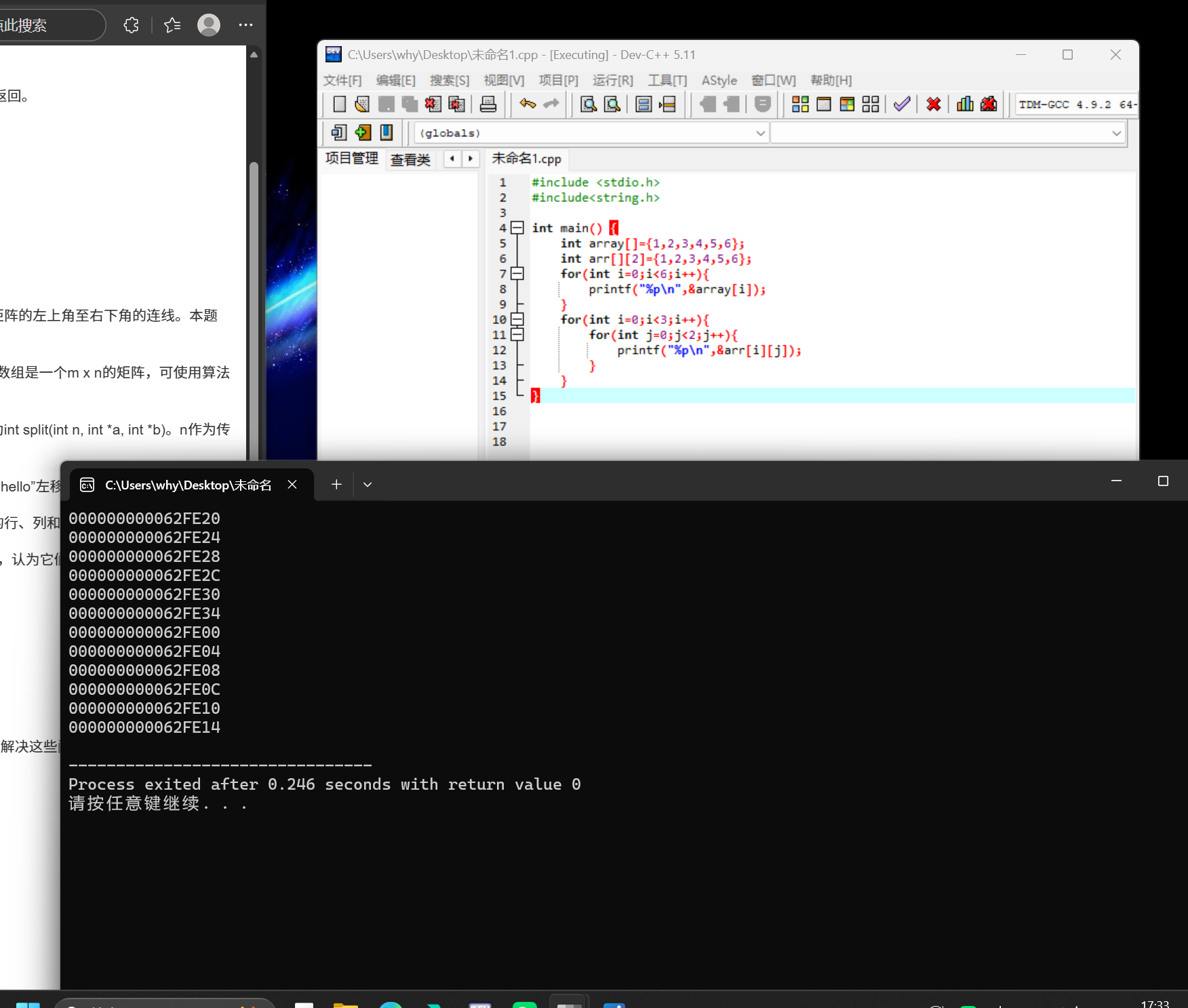Click the Insert icon with green plus
This screenshot has width=1188, height=1008.
tap(363, 132)
